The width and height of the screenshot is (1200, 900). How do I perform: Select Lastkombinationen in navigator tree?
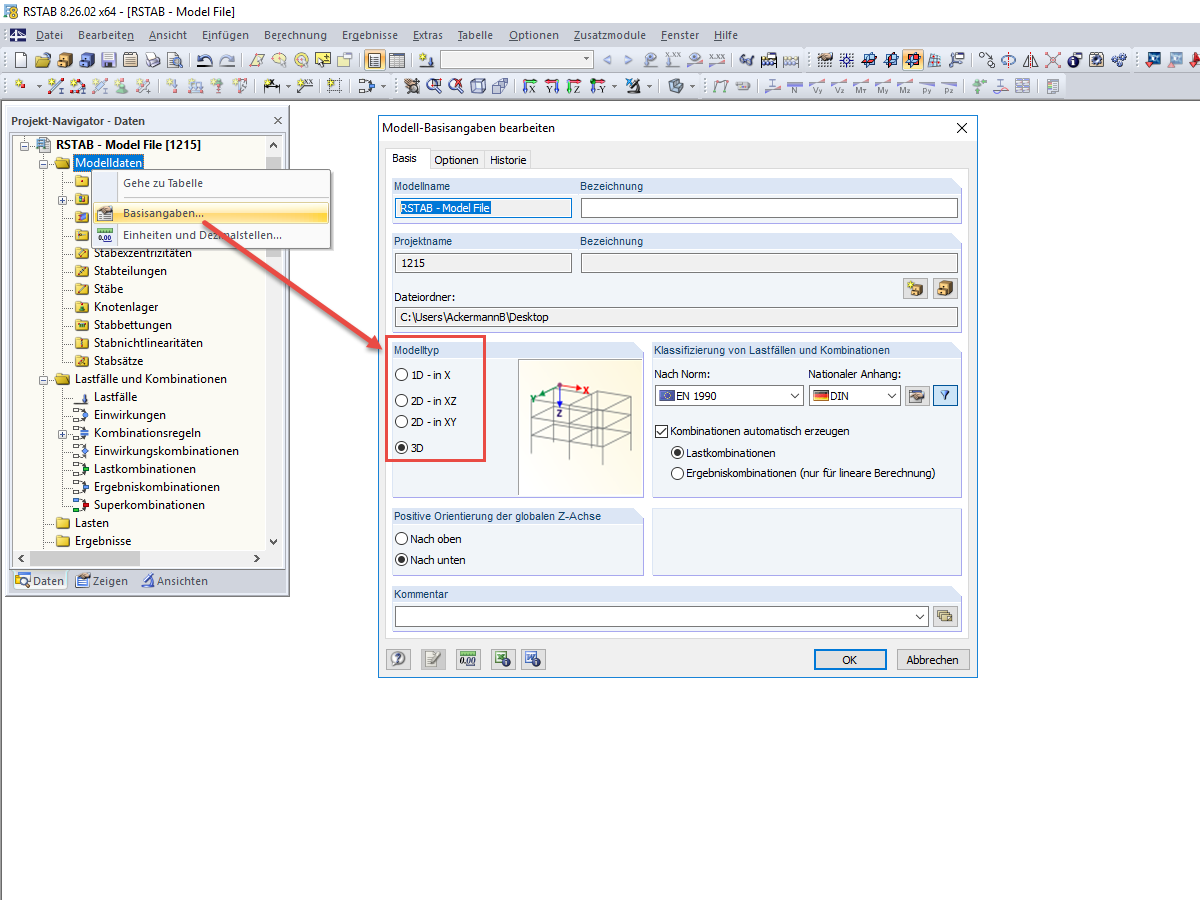tap(145, 469)
